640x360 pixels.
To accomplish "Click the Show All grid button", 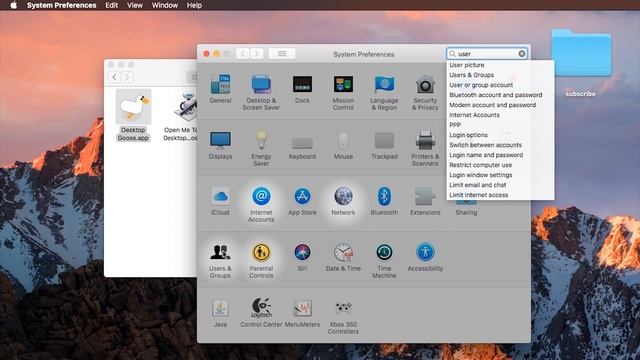I will [282, 54].
